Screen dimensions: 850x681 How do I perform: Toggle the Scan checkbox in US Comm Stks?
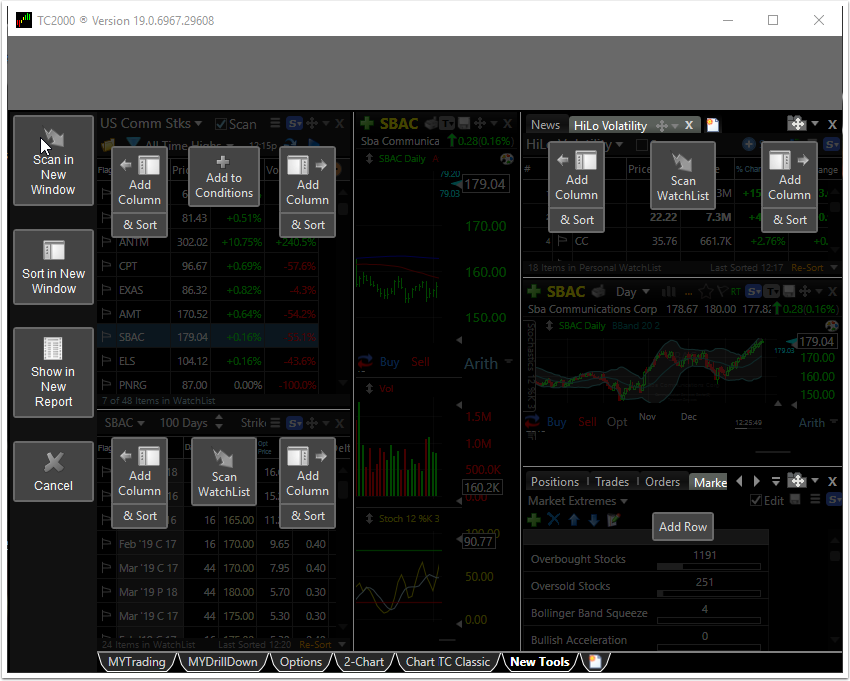221,124
